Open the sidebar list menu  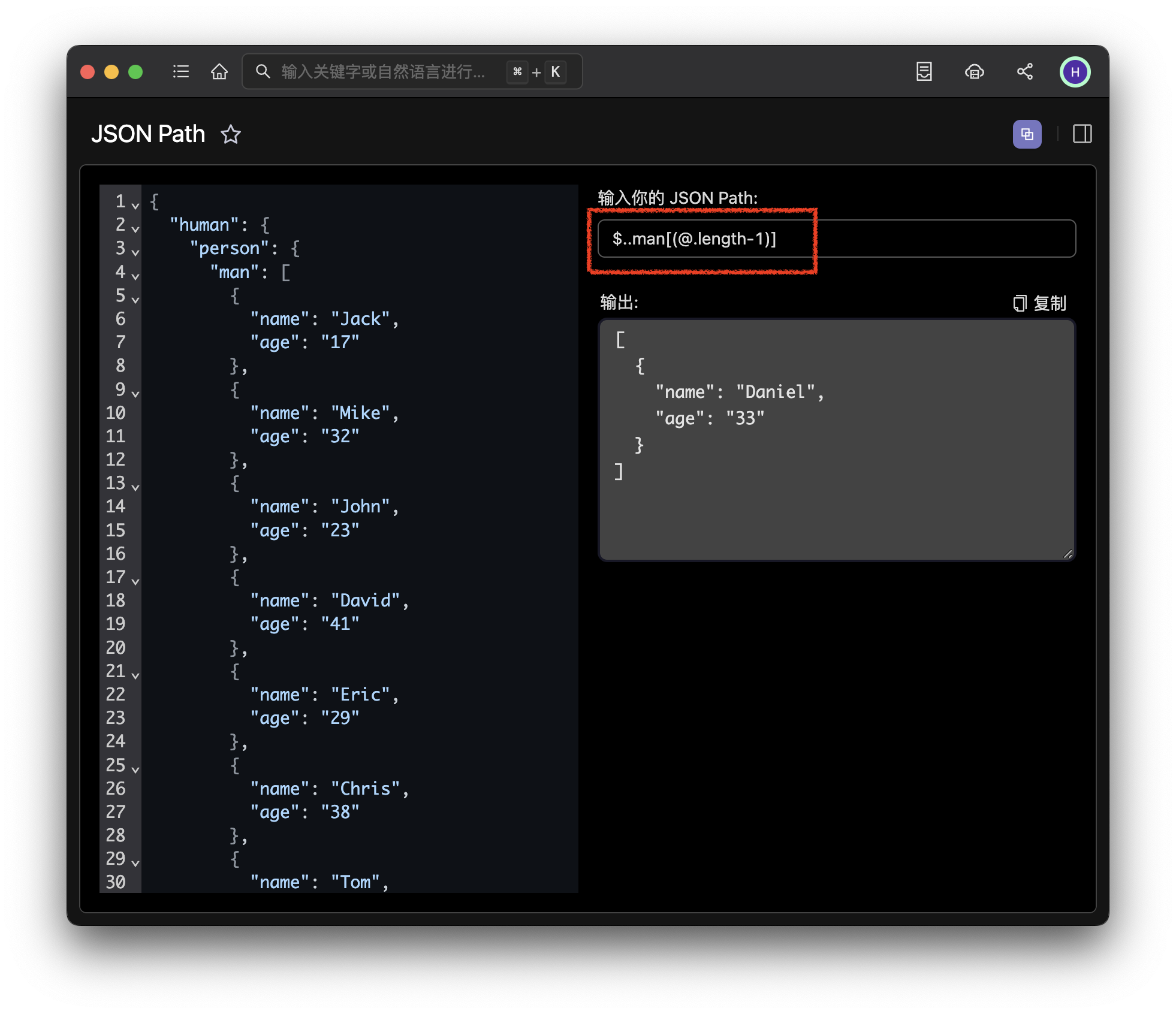click(180, 71)
